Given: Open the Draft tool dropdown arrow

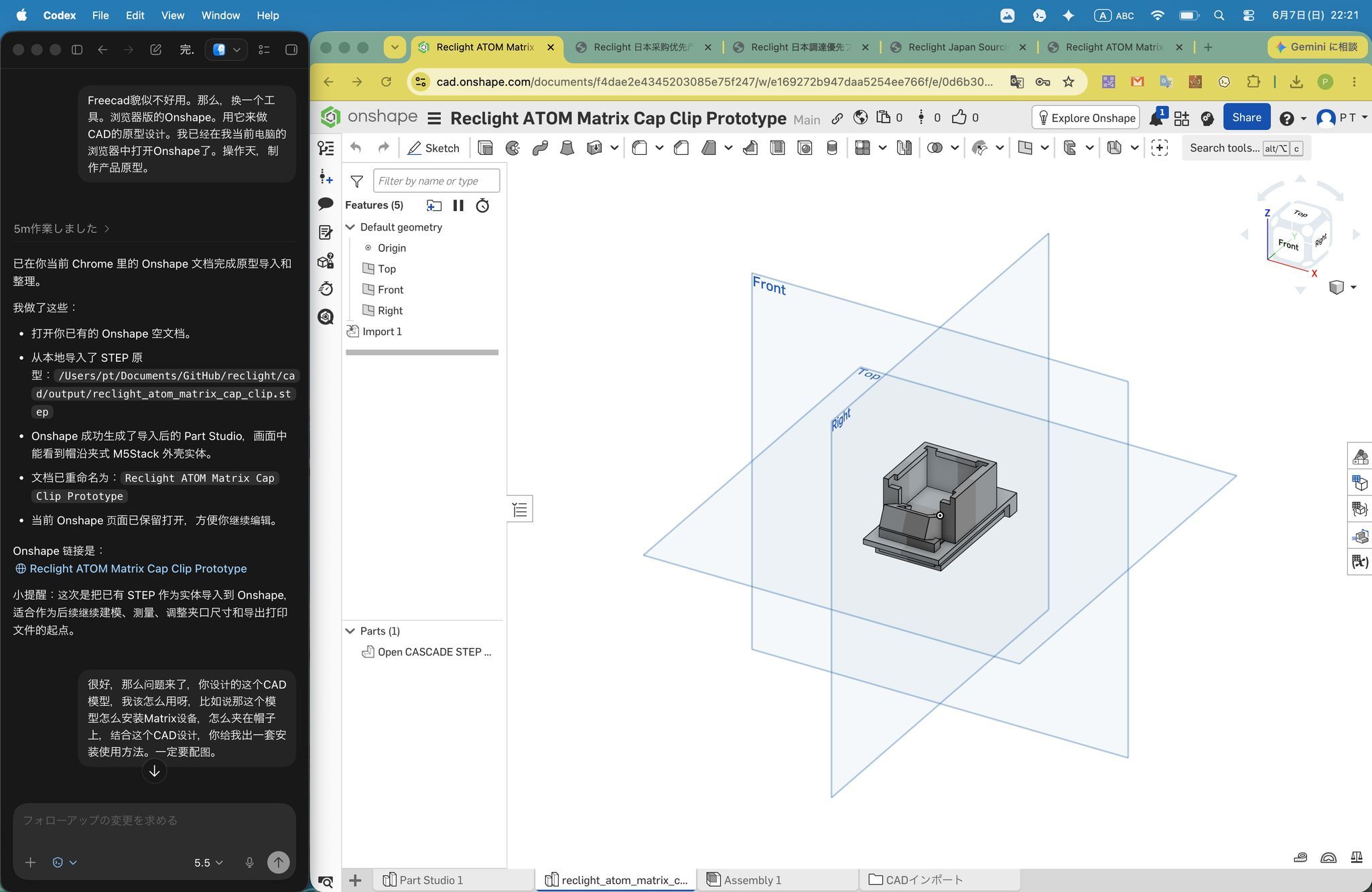Looking at the screenshot, I should click(728, 148).
